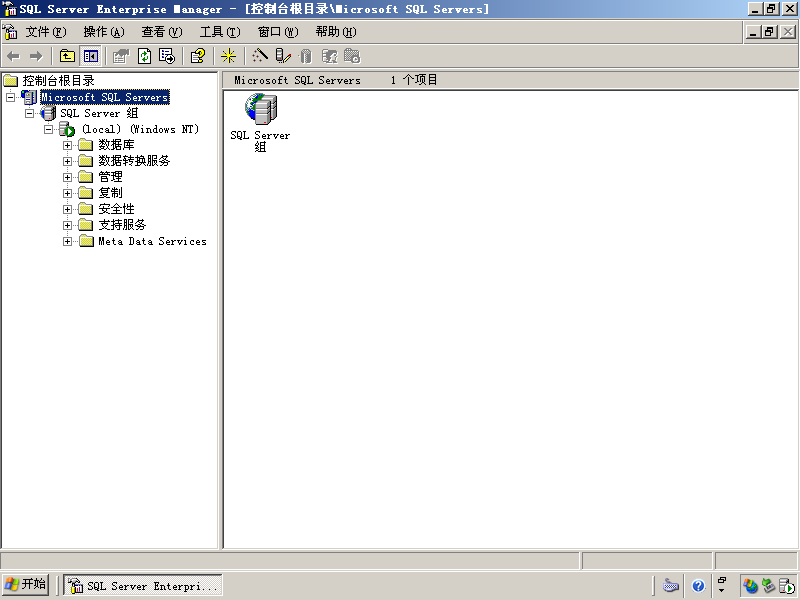Click the Windows globe tray icon
This screenshot has width=800, height=600.
(x=750, y=586)
